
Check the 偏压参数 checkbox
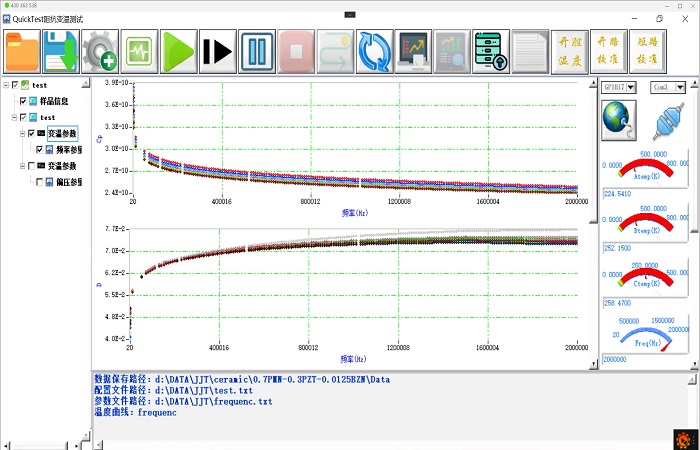[x=40, y=182]
